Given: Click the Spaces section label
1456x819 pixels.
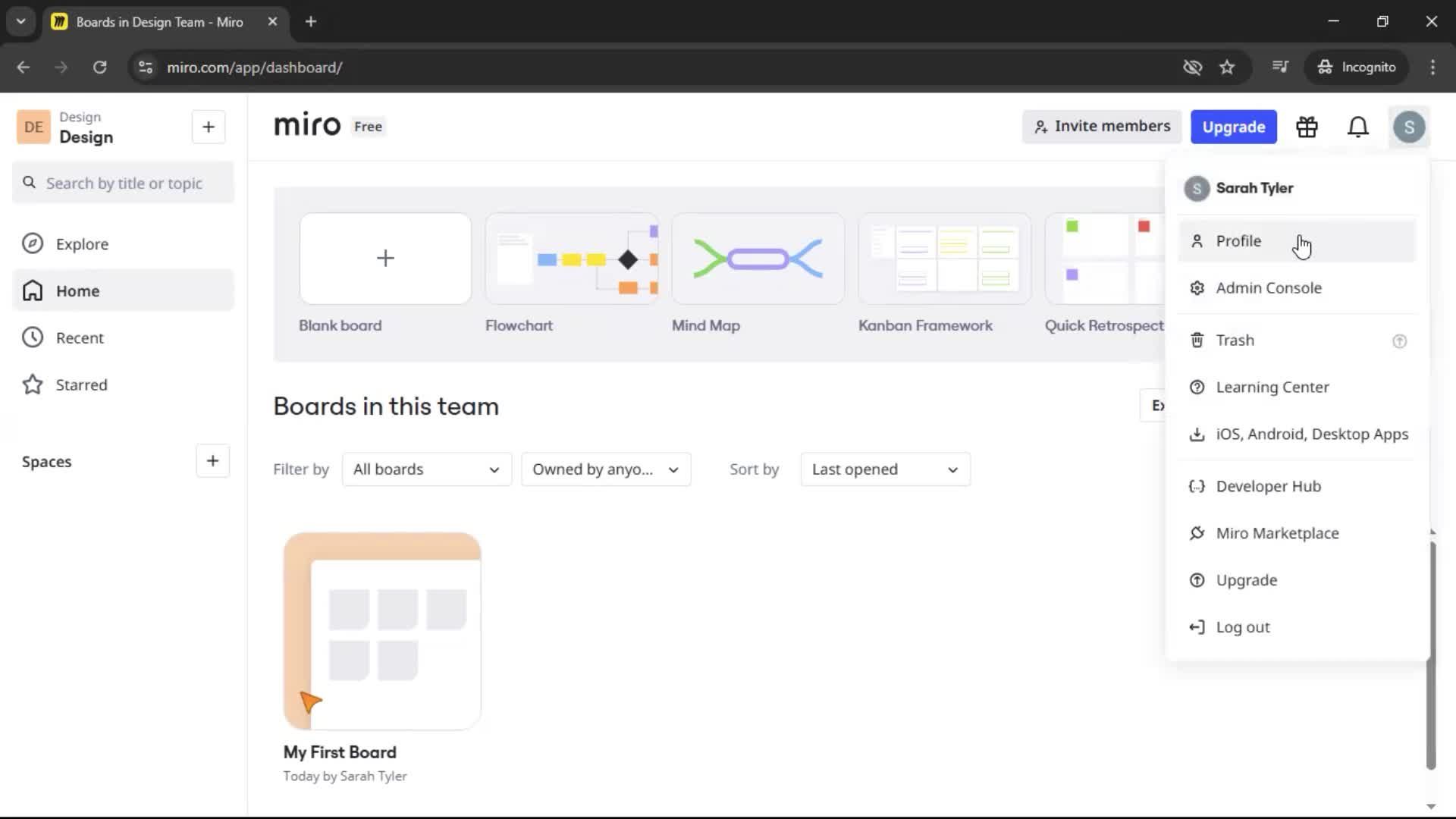Looking at the screenshot, I should tap(46, 462).
